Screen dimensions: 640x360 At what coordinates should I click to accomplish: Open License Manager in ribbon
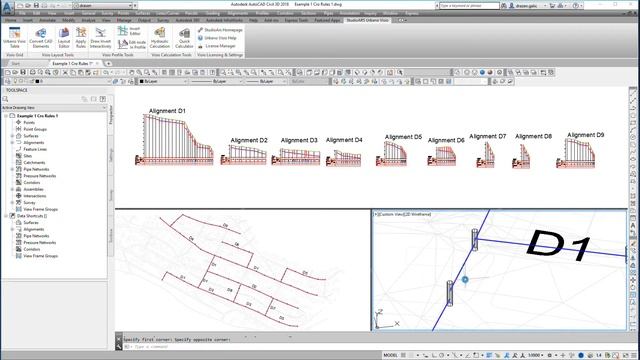pos(217,46)
